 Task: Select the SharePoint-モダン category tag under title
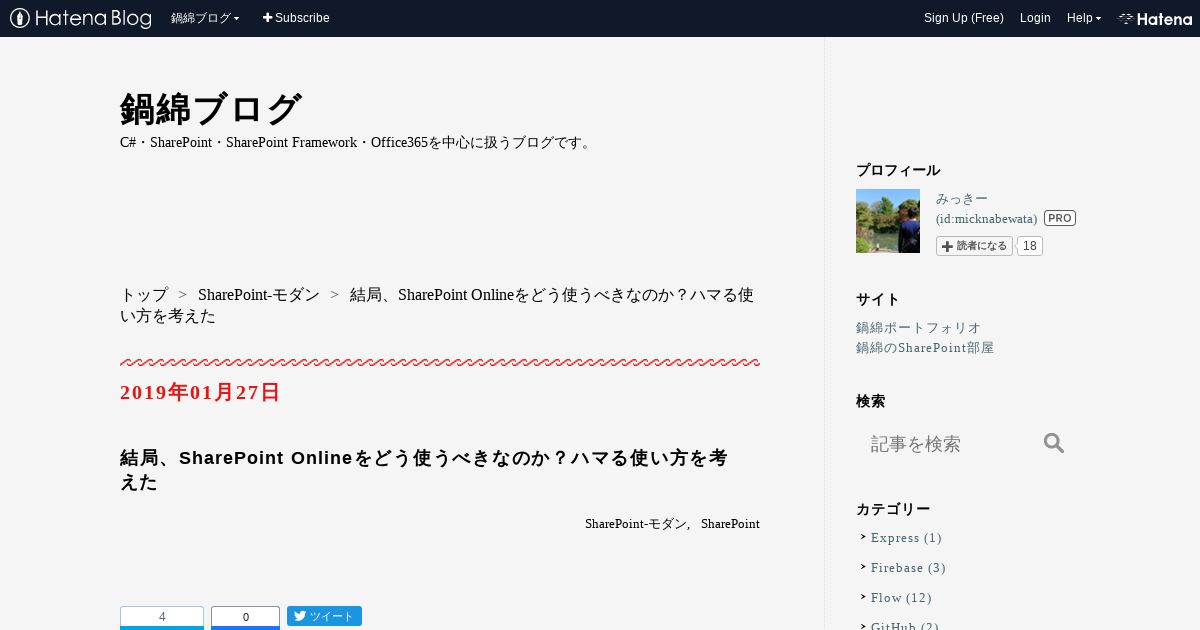636,524
